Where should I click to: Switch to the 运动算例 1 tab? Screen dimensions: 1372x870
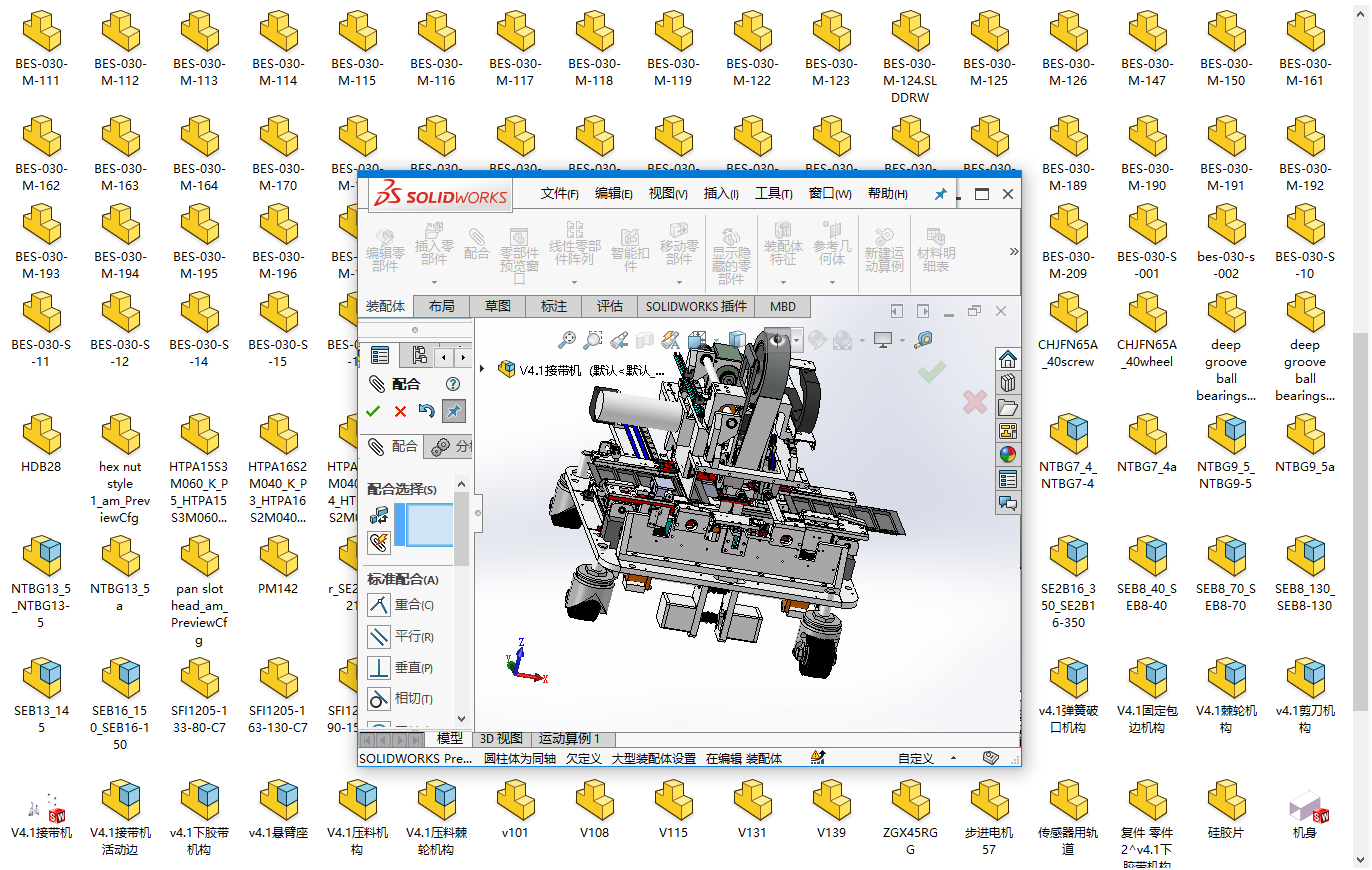coord(569,738)
